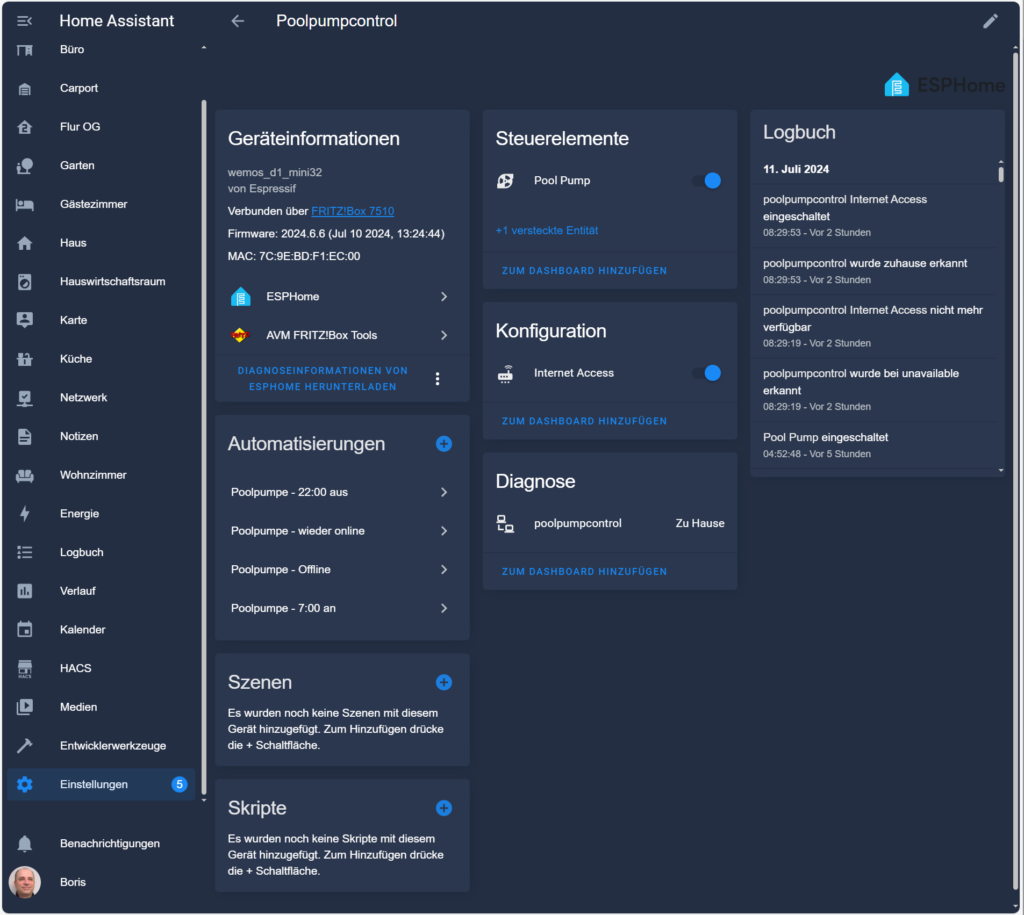This screenshot has width=1024, height=915.
Task: Add a new automation with the plus icon
Action: coord(444,443)
